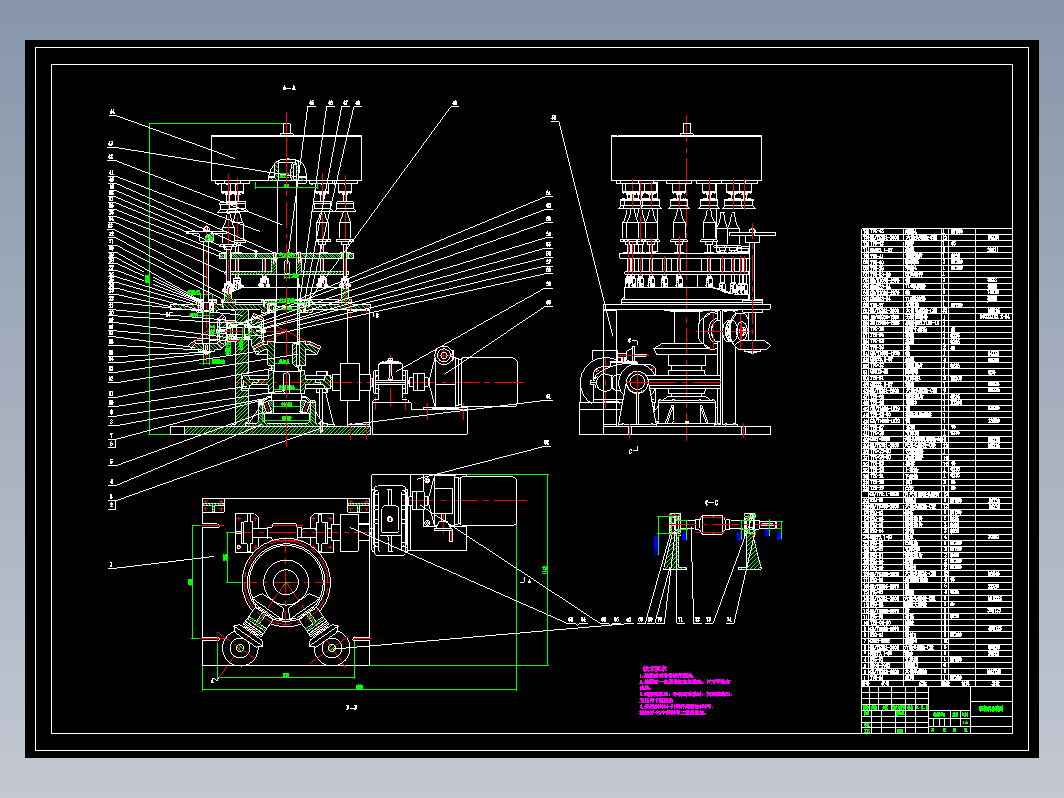
Task: Click the circular turret in the plan view
Action: [286, 581]
